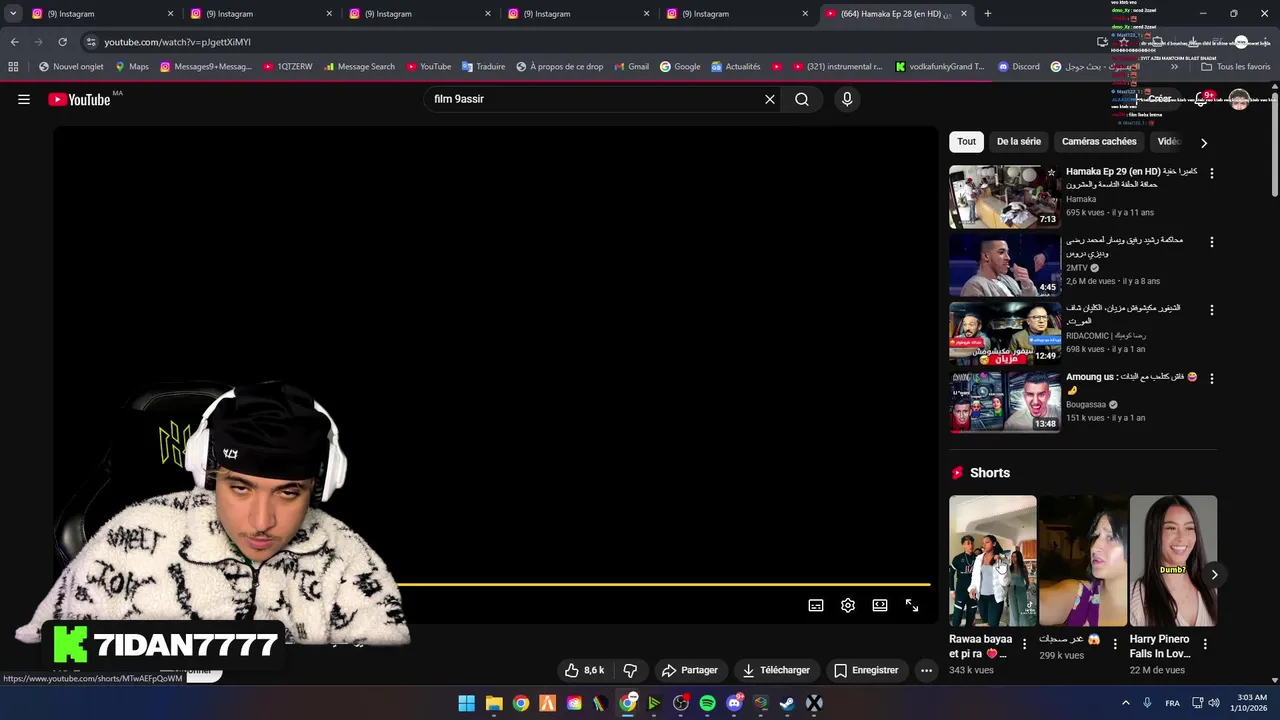The image size is (1280, 720).
Task: Go to the YouTube home logo
Action: (79, 99)
